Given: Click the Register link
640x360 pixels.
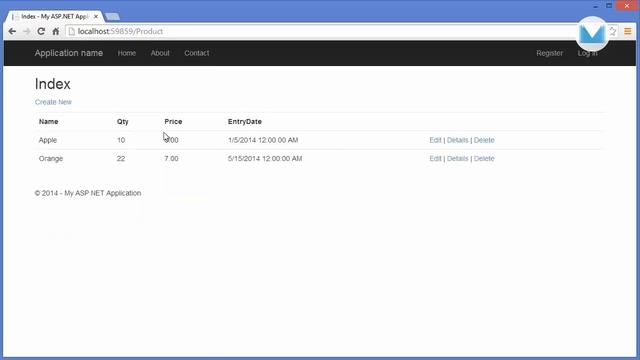Looking at the screenshot, I should [x=549, y=53].
